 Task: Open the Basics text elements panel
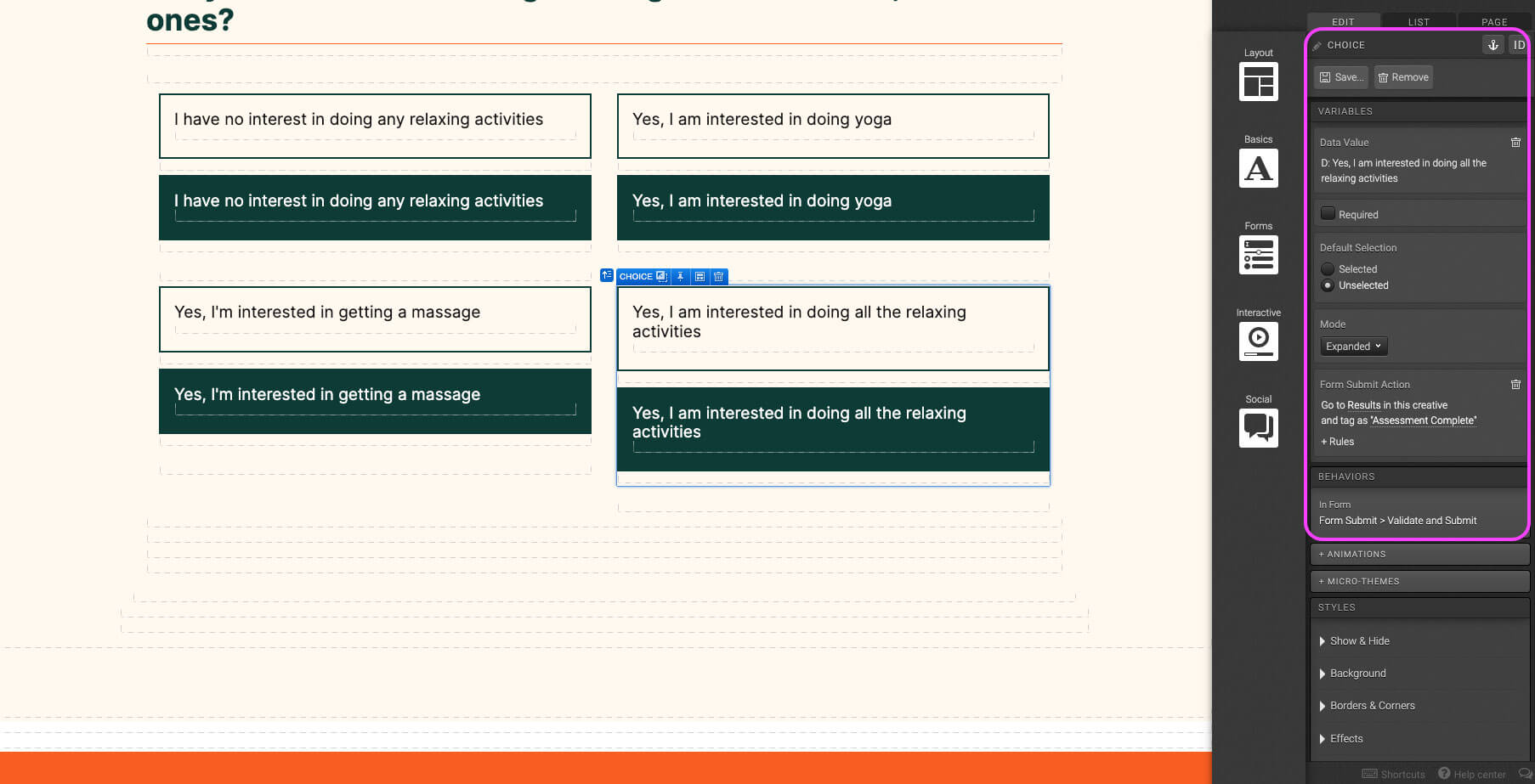[x=1258, y=168]
